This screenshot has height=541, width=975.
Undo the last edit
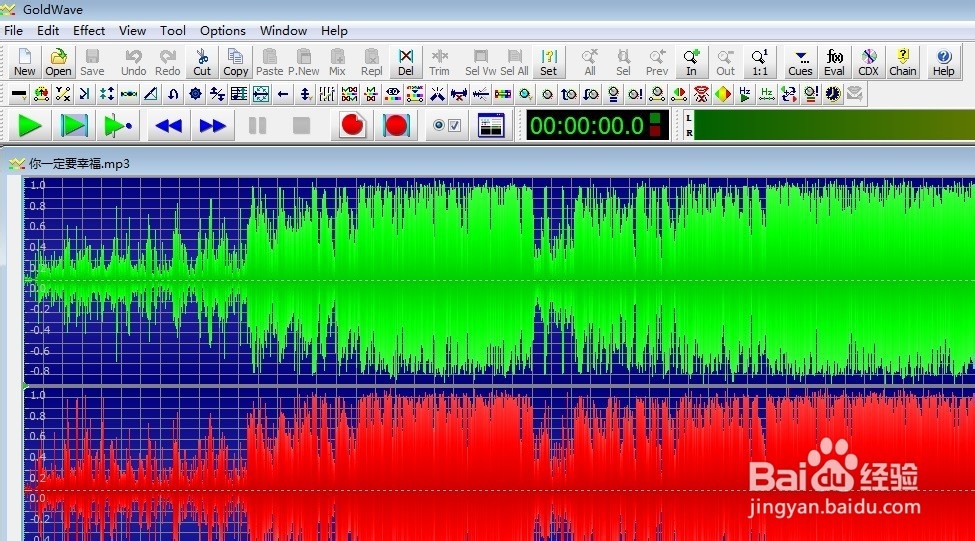[133, 62]
